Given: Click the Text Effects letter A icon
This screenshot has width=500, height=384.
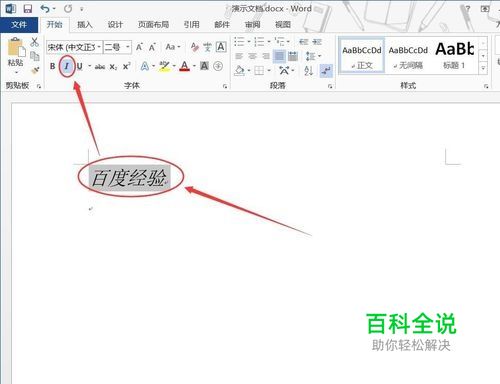Looking at the screenshot, I should pyautogui.click(x=144, y=66).
